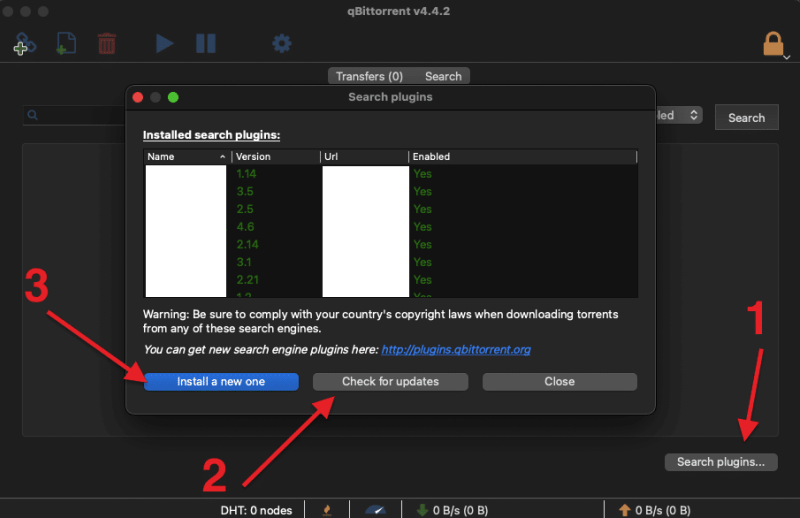800x518 pixels.
Task: Select the plugin row with version 4.6
Action: [390, 227]
